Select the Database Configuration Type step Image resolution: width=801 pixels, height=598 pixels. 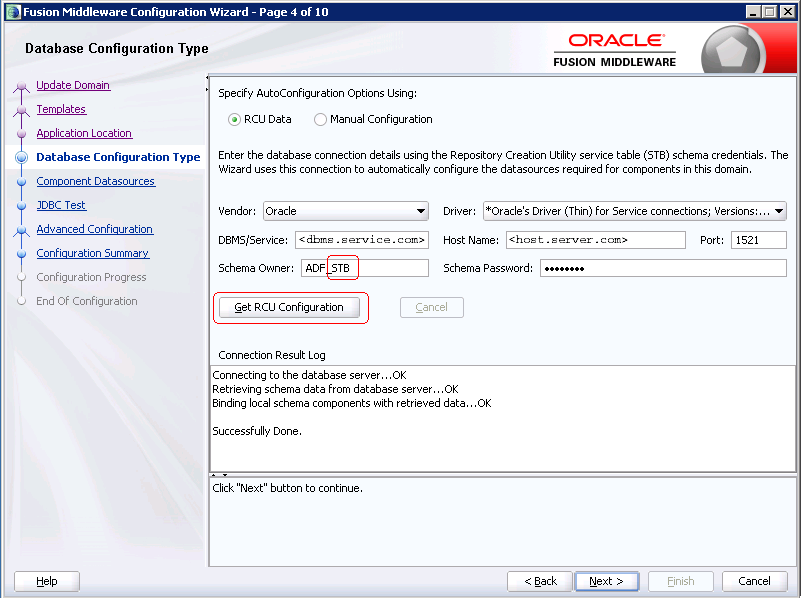pyautogui.click(x=118, y=157)
